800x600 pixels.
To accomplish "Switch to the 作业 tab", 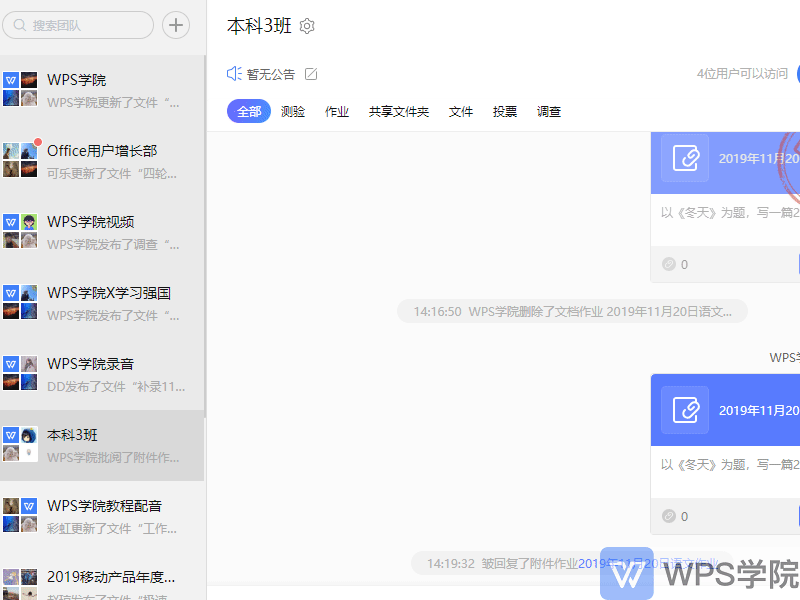I will [x=337, y=111].
